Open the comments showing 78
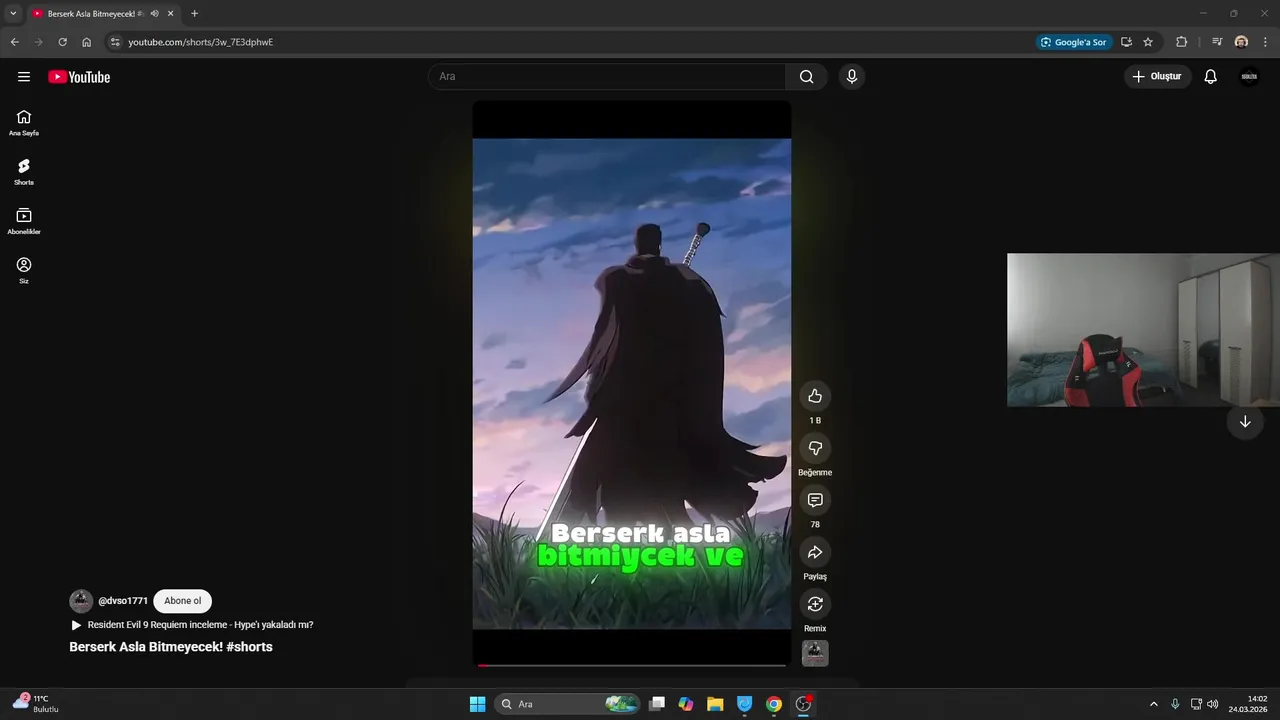Screen dimensions: 1280x720 point(815,500)
